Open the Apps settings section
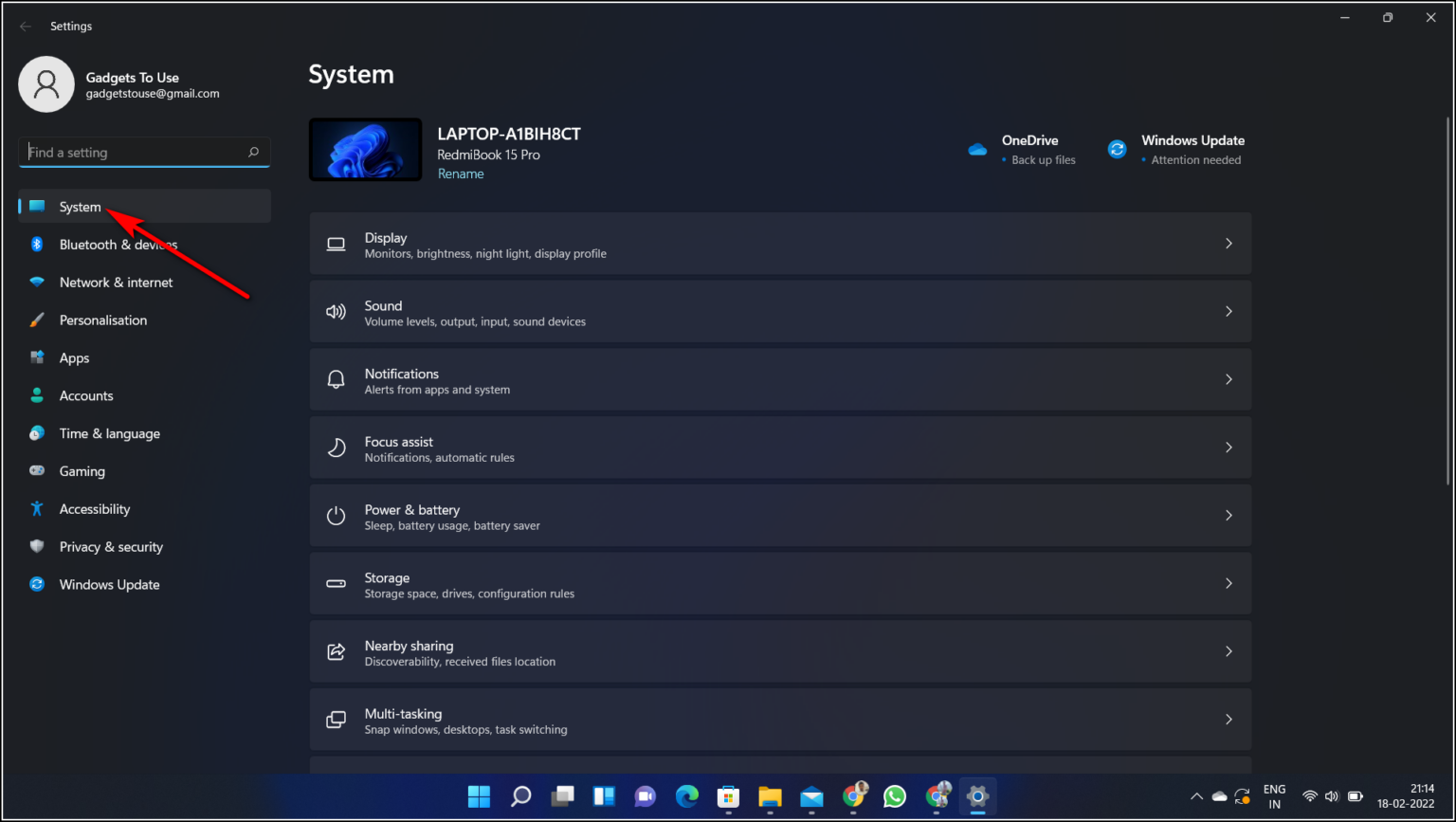 click(74, 357)
